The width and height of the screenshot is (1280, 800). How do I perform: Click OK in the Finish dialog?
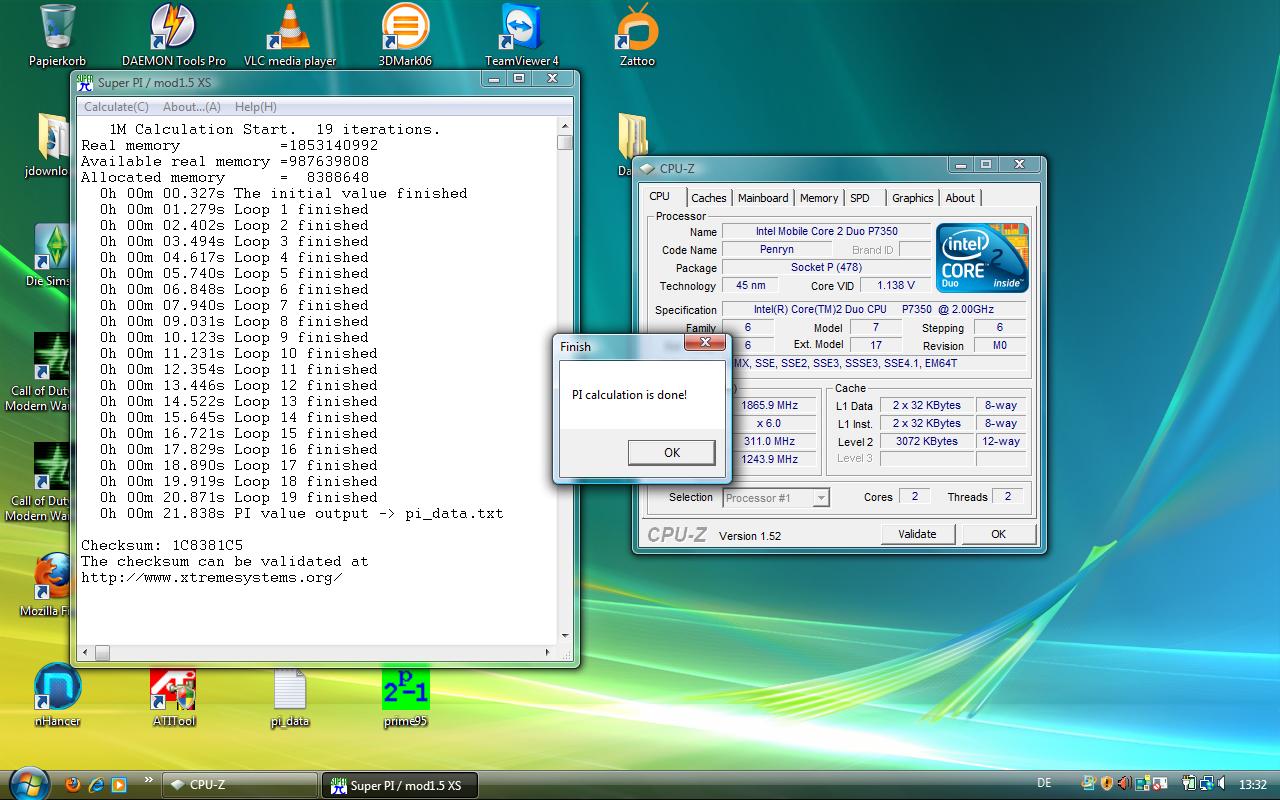tap(671, 453)
